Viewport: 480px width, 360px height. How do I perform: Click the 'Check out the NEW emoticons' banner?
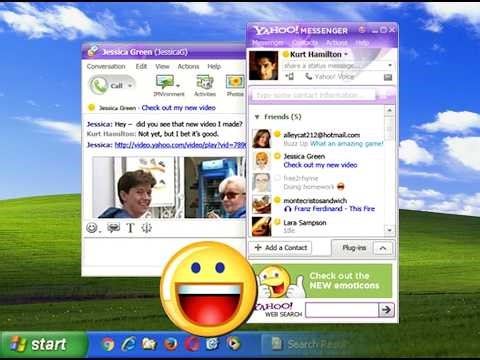tap(323, 281)
